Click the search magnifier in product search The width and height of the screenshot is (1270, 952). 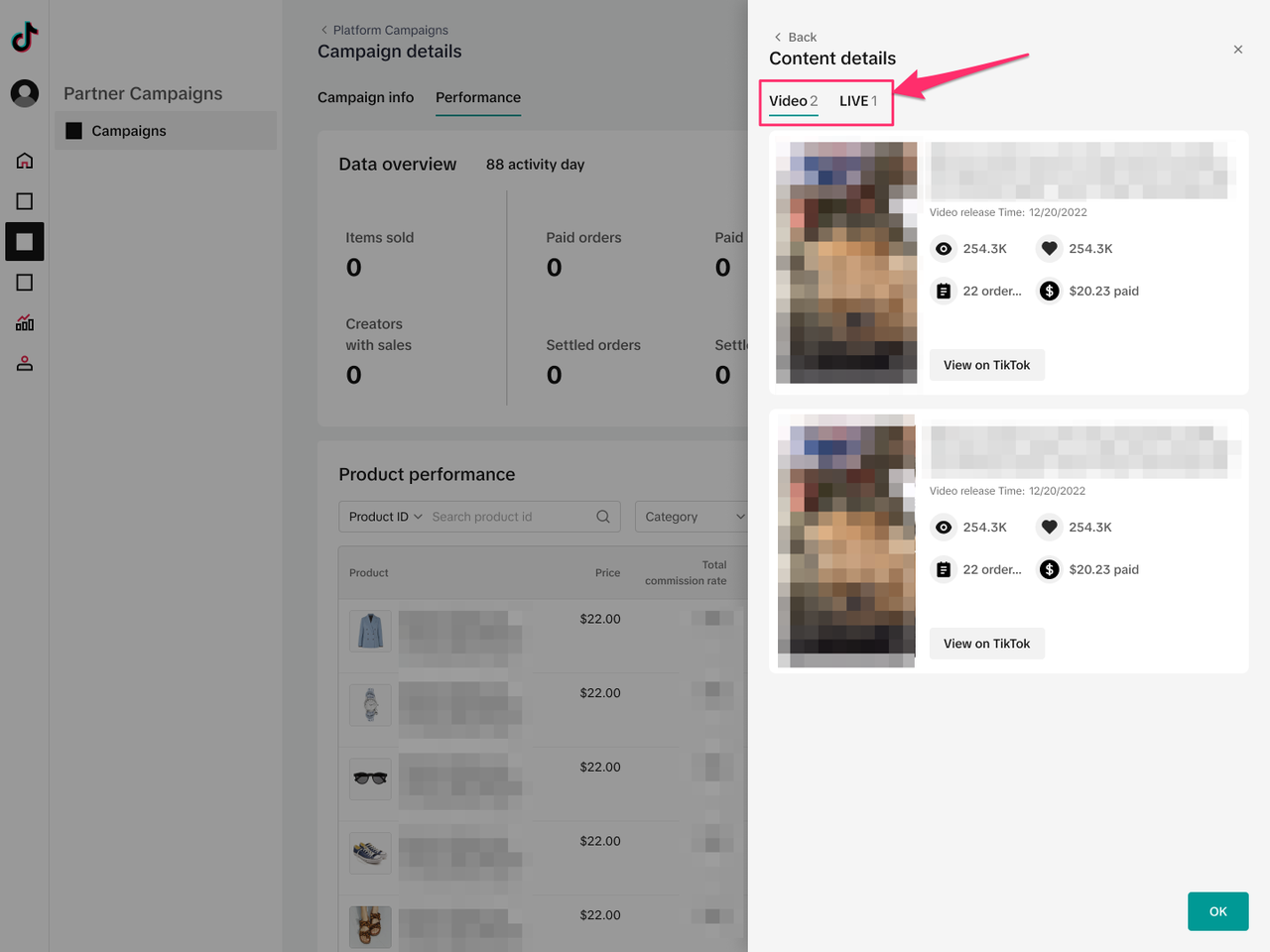[x=602, y=517]
